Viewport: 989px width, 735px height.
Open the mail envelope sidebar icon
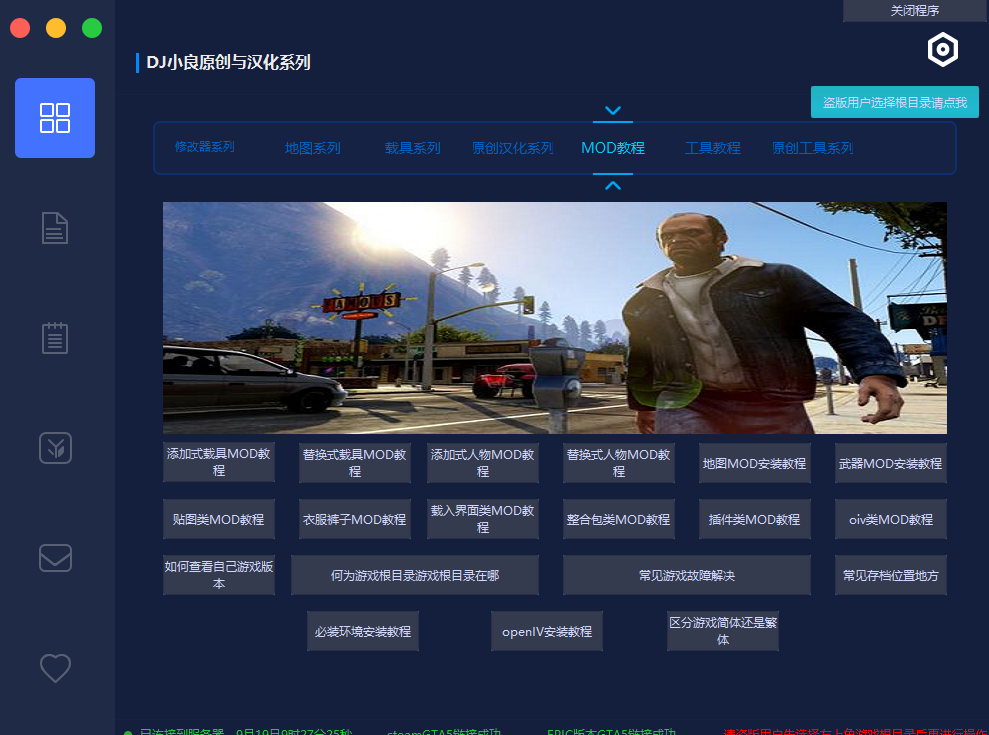(x=55, y=557)
